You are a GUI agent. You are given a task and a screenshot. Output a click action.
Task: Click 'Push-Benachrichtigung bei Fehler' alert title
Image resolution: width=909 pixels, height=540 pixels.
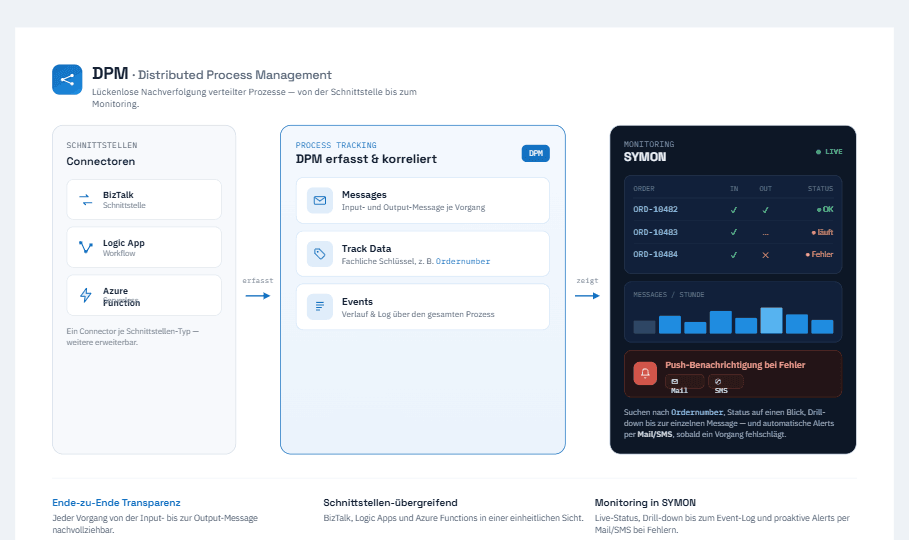click(735, 365)
